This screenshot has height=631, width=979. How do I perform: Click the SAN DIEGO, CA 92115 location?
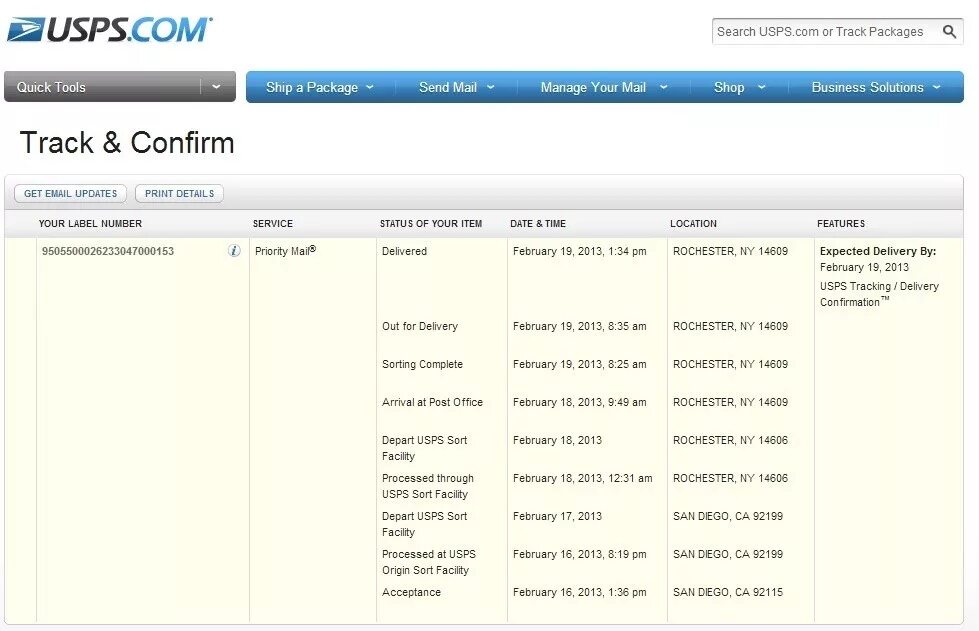pos(727,592)
